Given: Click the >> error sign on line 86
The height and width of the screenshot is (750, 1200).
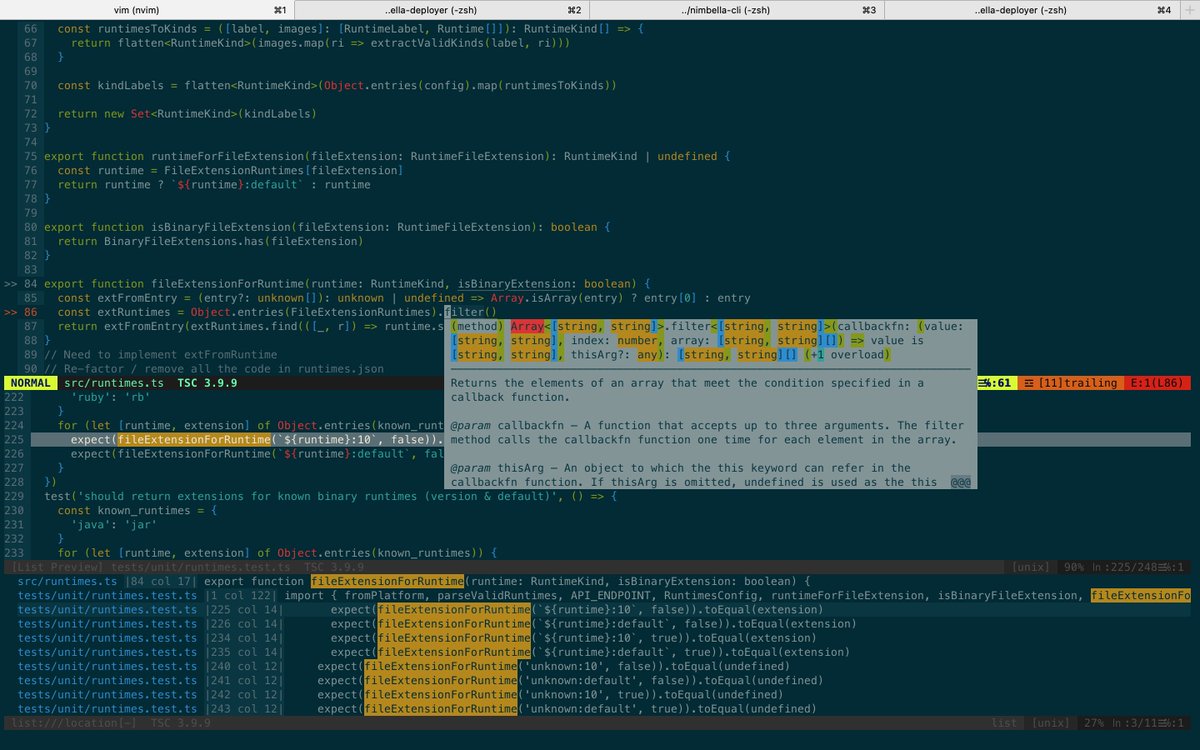Looking at the screenshot, I should [10, 312].
